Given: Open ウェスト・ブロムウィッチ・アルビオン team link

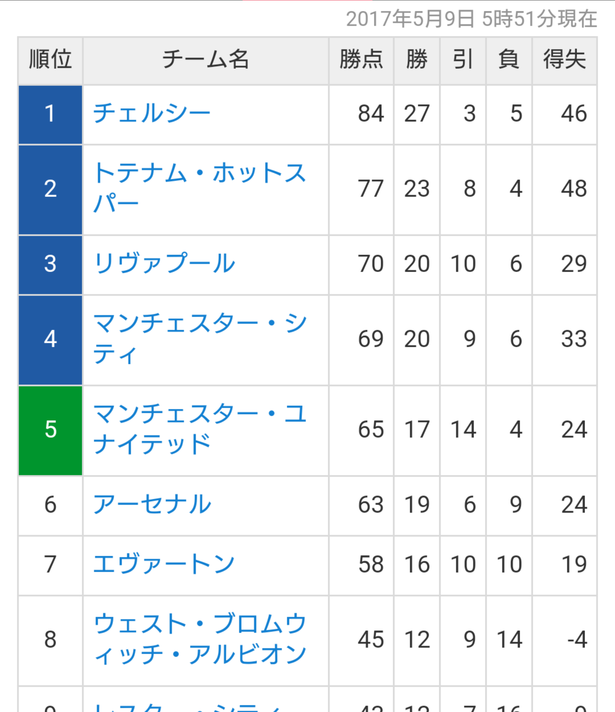Looking at the screenshot, I should pos(200,639).
